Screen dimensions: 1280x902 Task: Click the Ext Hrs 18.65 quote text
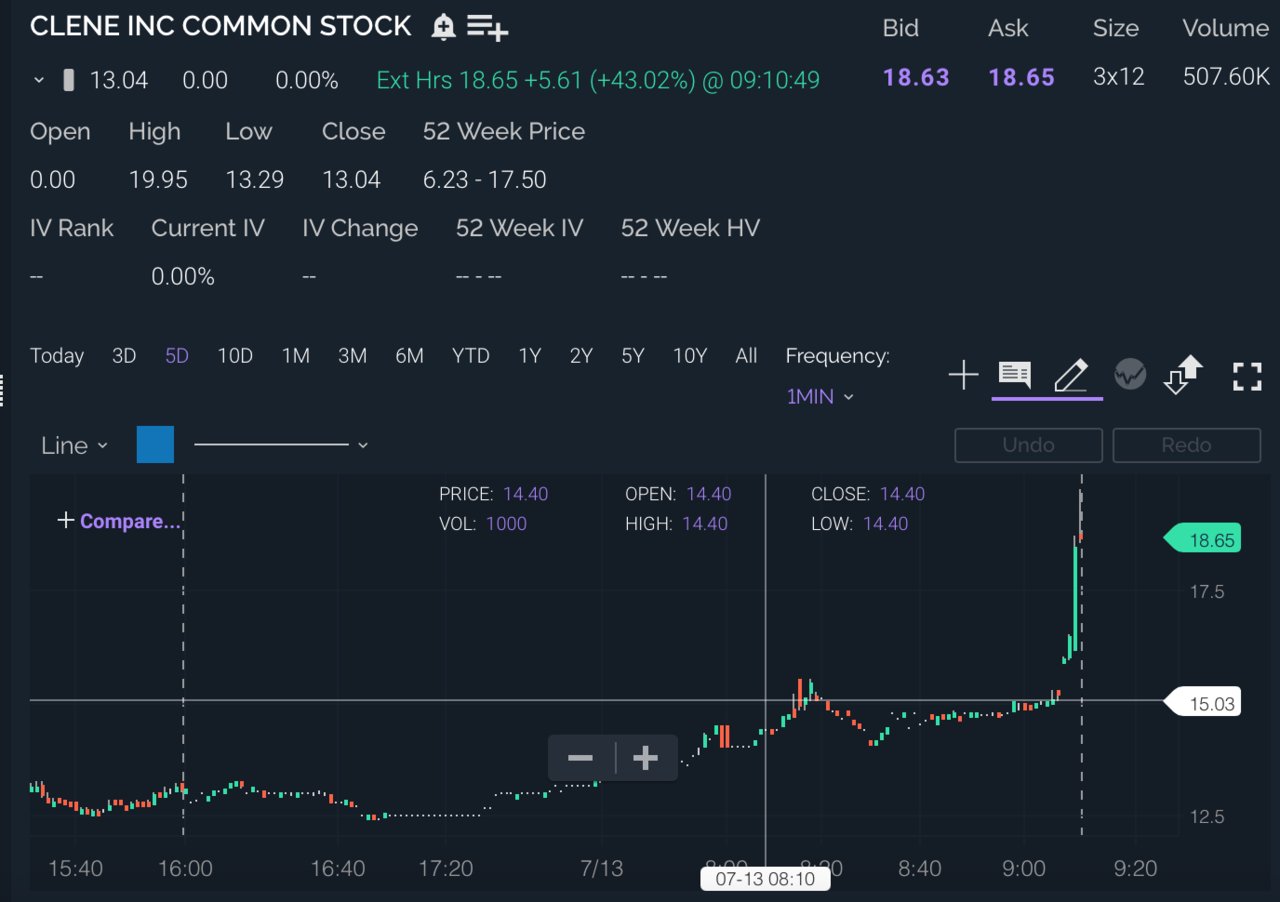pyautogui.click(x=598, y=80)
